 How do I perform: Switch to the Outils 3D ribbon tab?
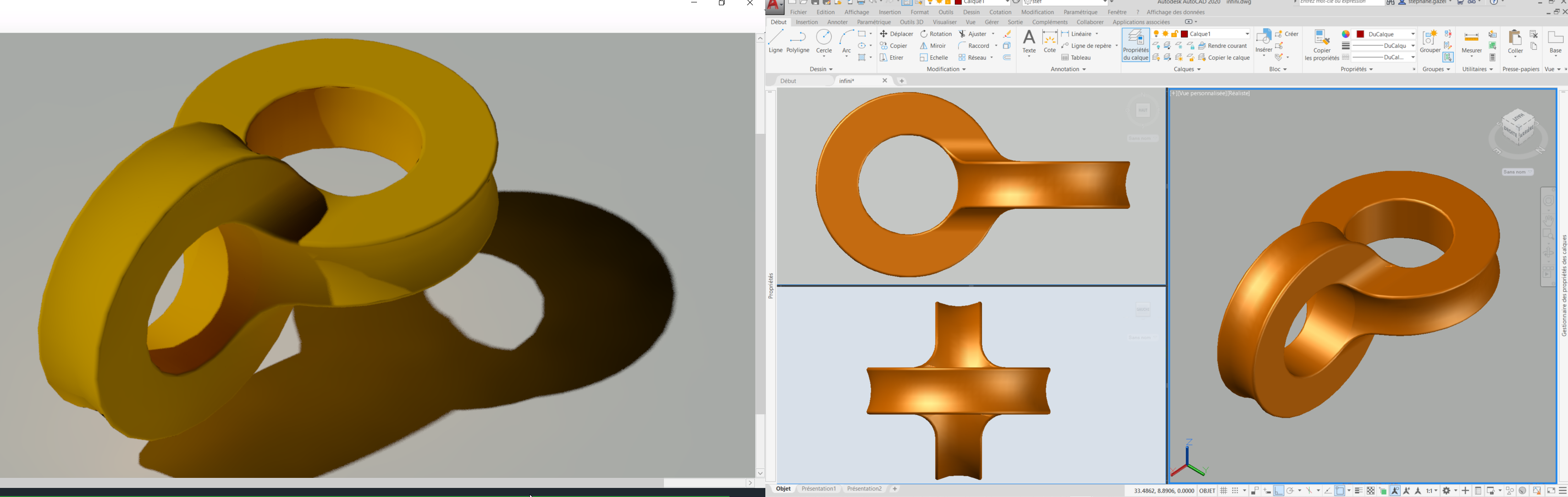pos(911,22)
